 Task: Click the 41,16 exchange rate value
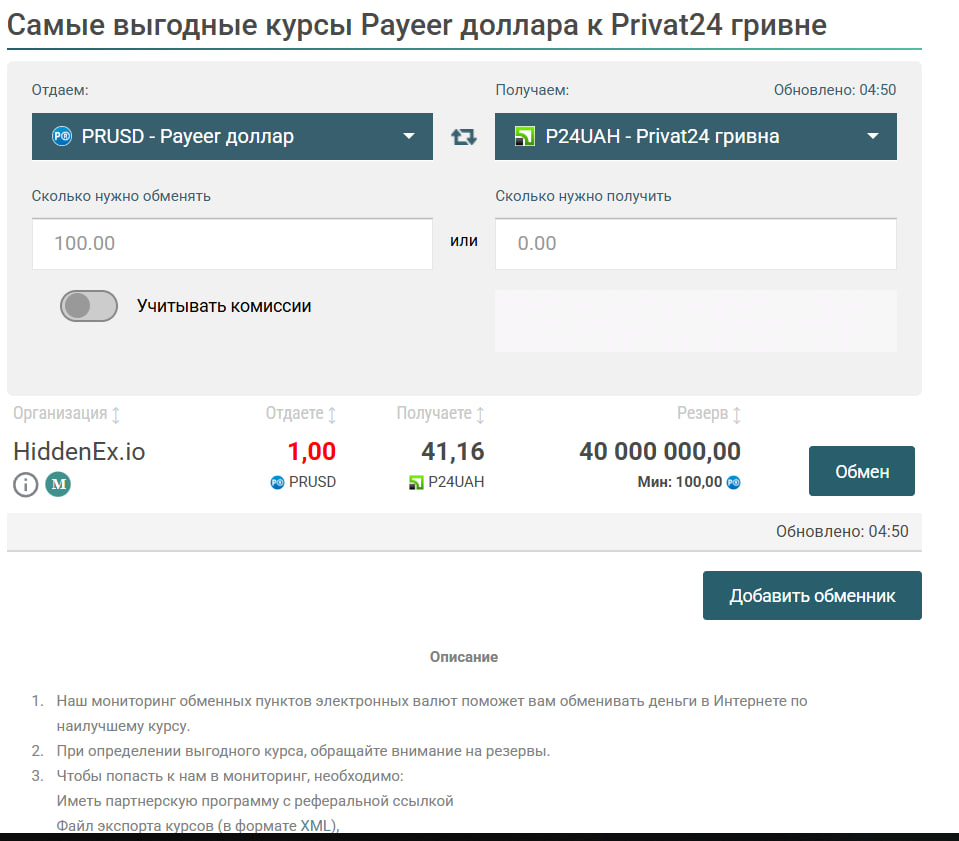(454, 452)
